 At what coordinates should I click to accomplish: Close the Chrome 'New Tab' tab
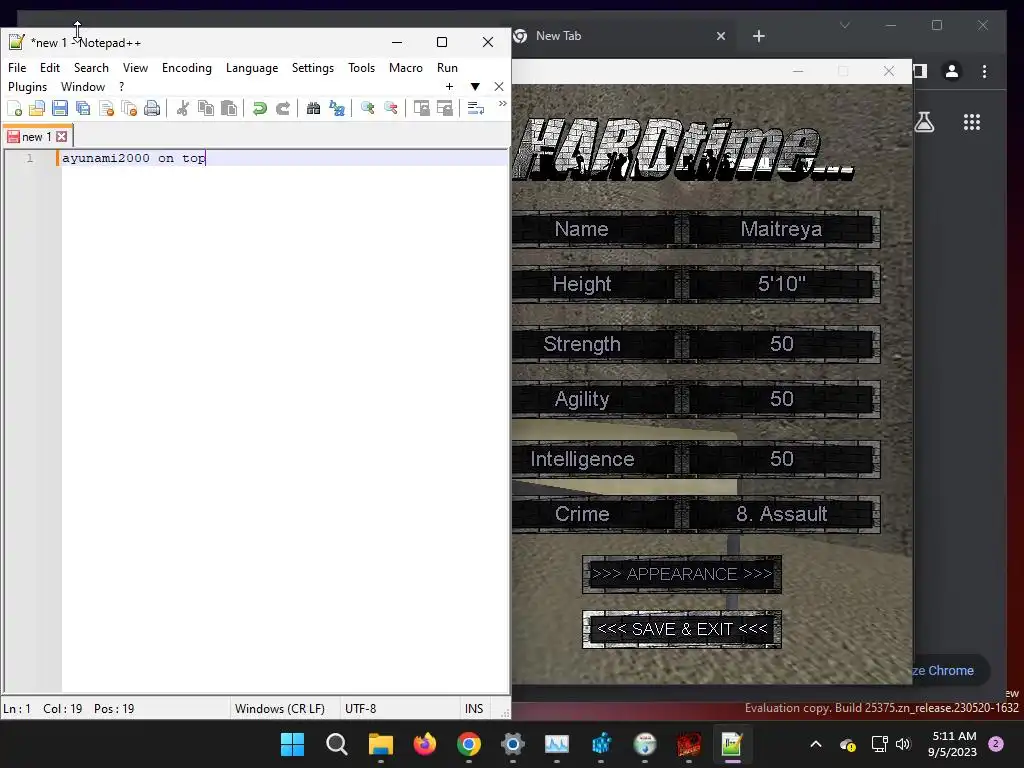coord(721,36)
